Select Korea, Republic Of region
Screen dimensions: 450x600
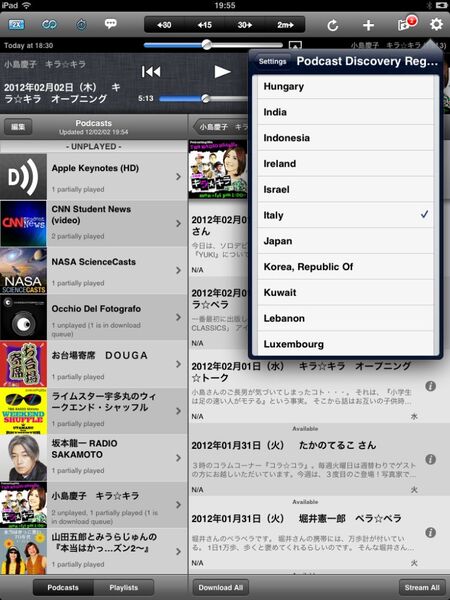346,266
